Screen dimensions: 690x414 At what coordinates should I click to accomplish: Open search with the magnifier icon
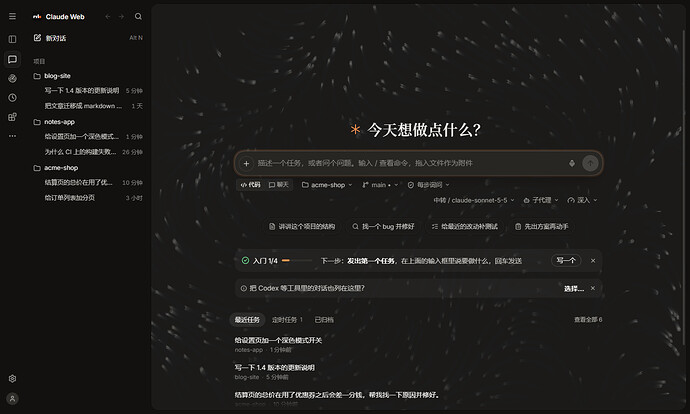tap(138, 16)
